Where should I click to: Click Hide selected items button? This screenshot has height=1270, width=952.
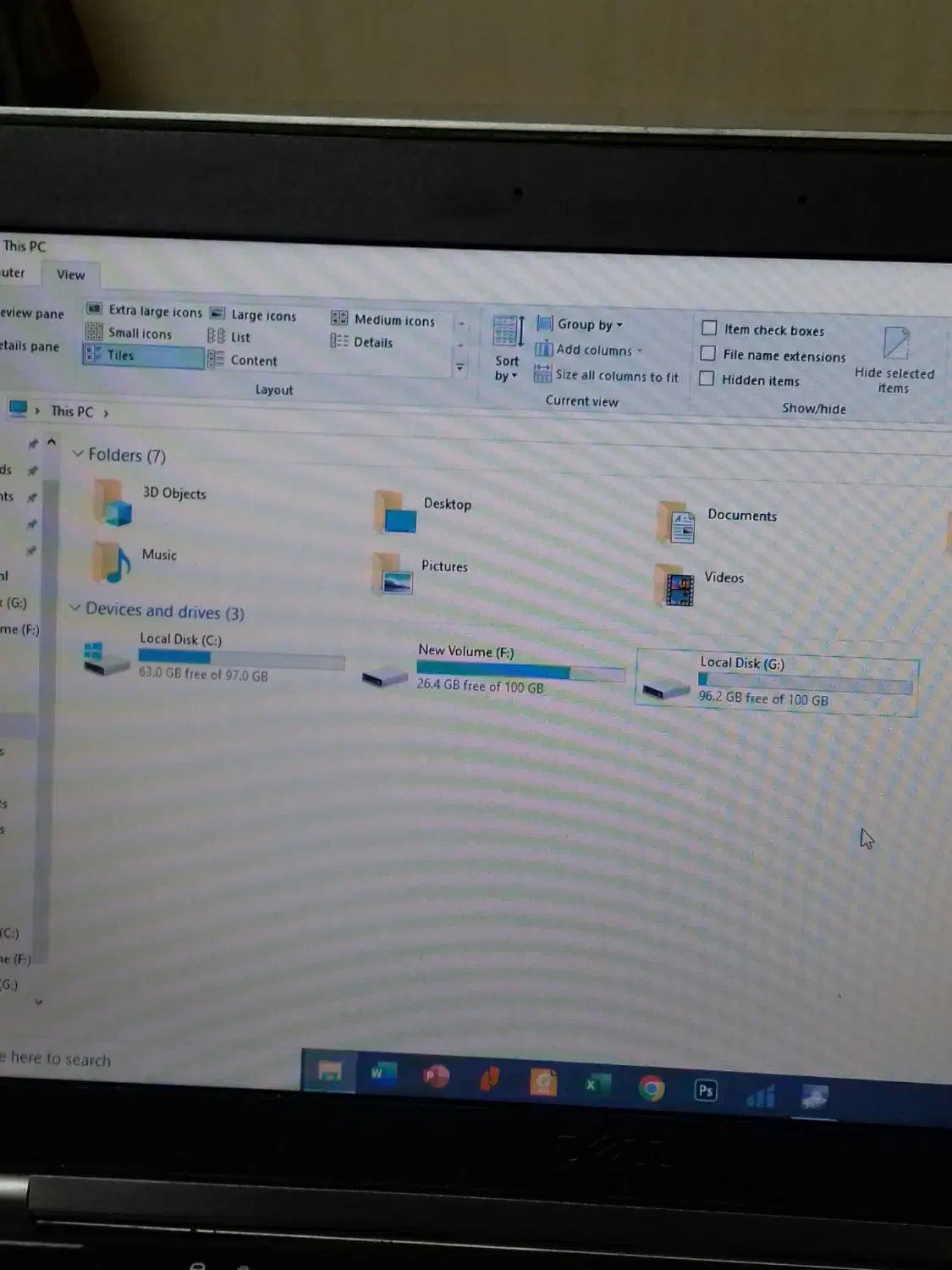pyautogui.click(x=894, y=361)
